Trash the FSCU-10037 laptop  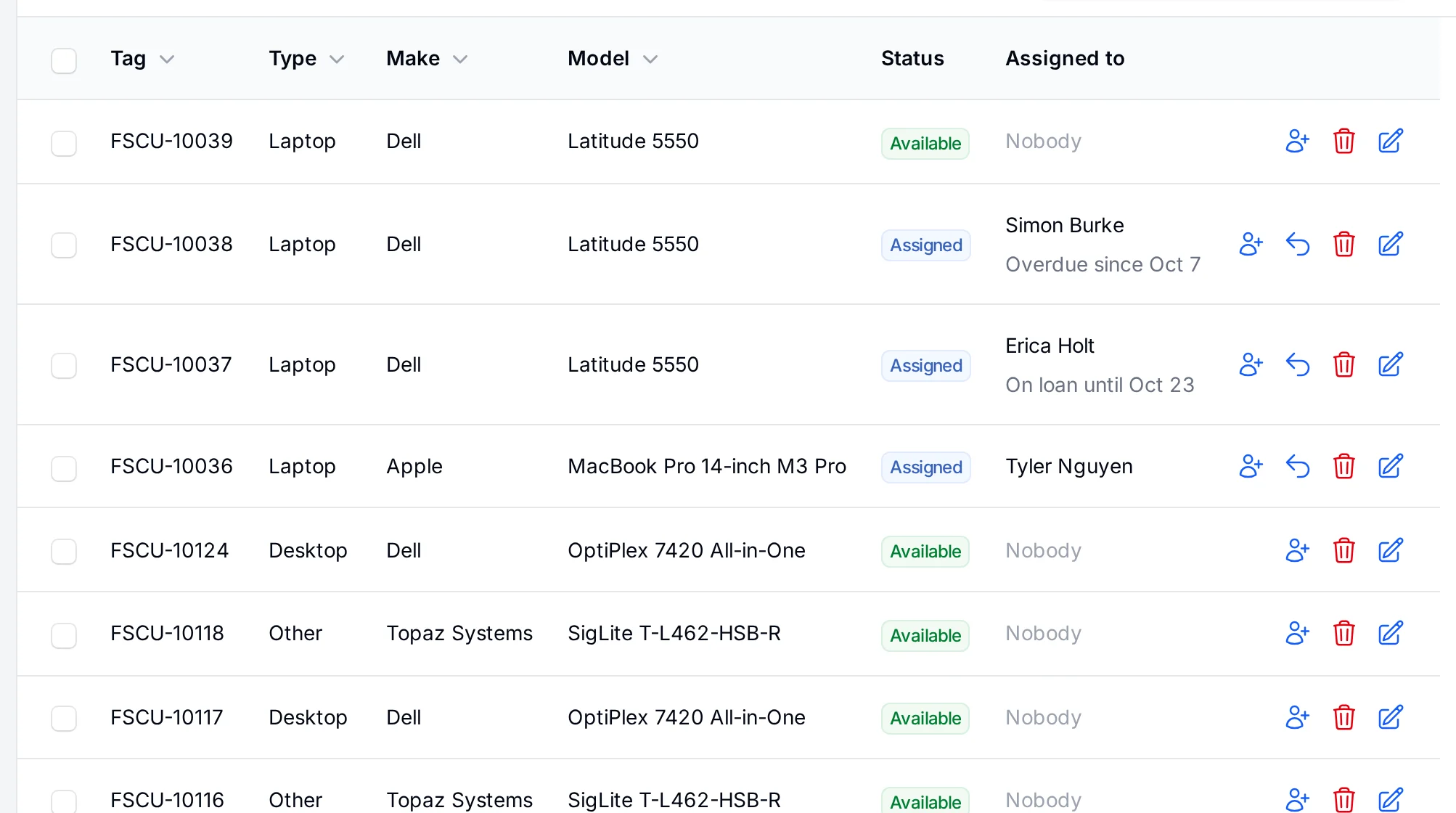pyautogui.click(x=1343, y=364)
